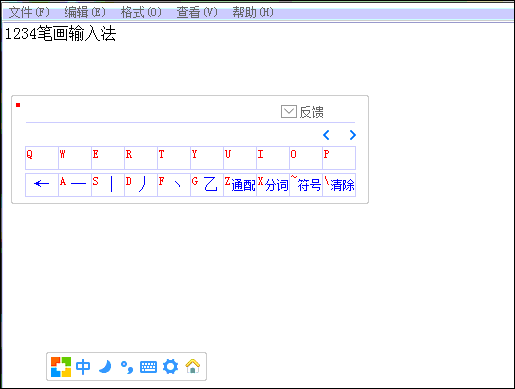Click the 反馈 feedback envelope icon
Screen dimensions: 515x389
pos(289,112)
